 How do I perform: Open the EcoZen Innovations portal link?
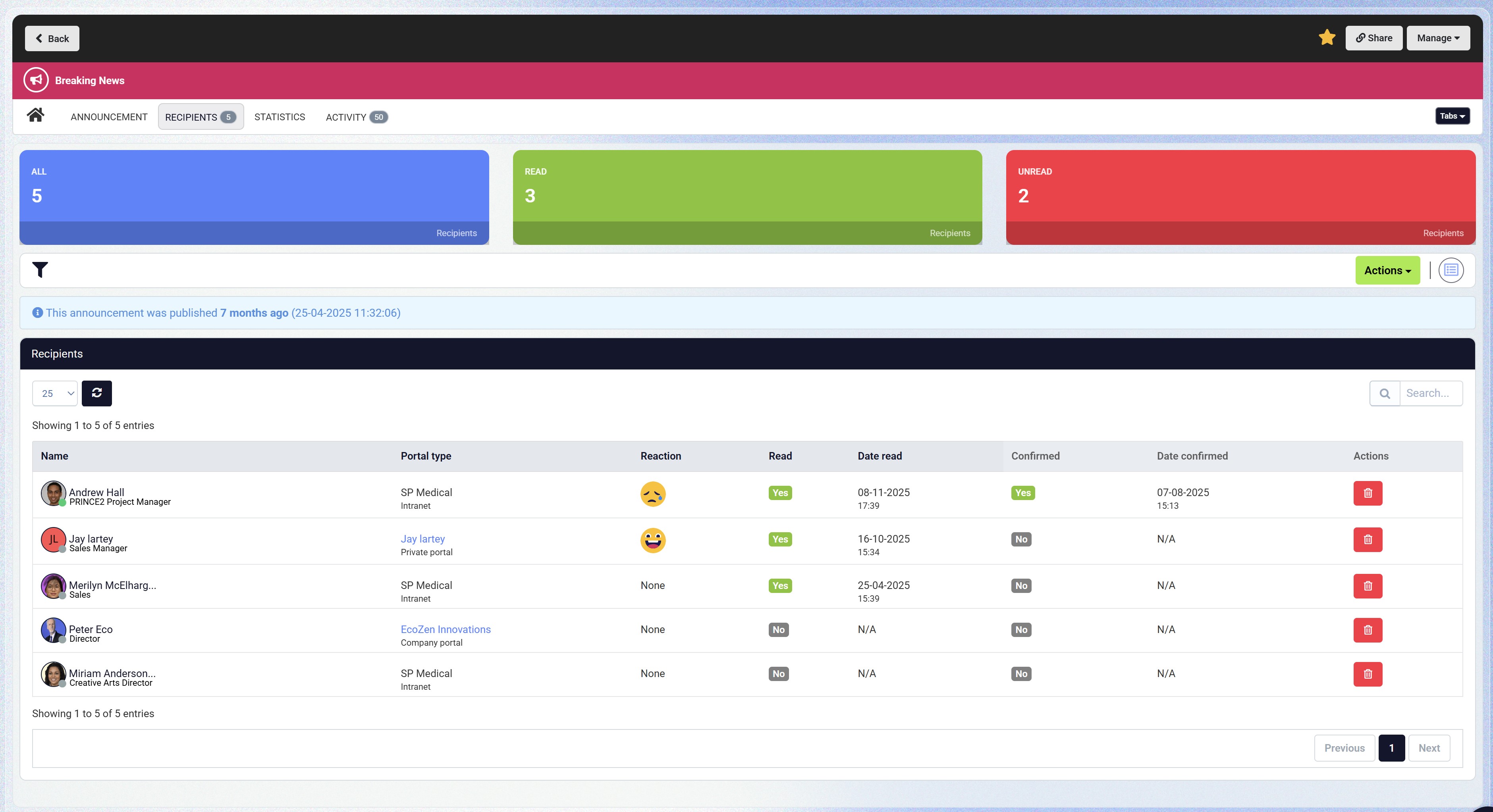[x=445, y=629]
